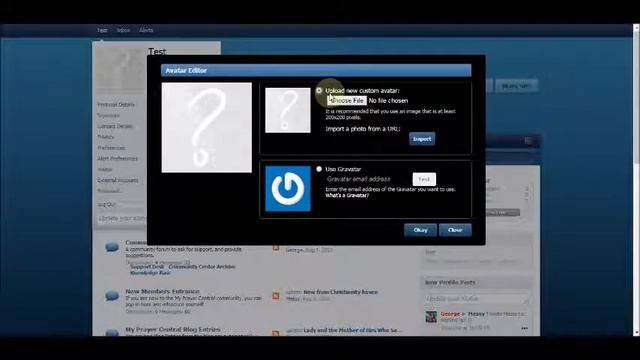Open the Support Desk sub-forum link
Image resolution: width=640 pixels, height=360 pixels.
point(147,267)
